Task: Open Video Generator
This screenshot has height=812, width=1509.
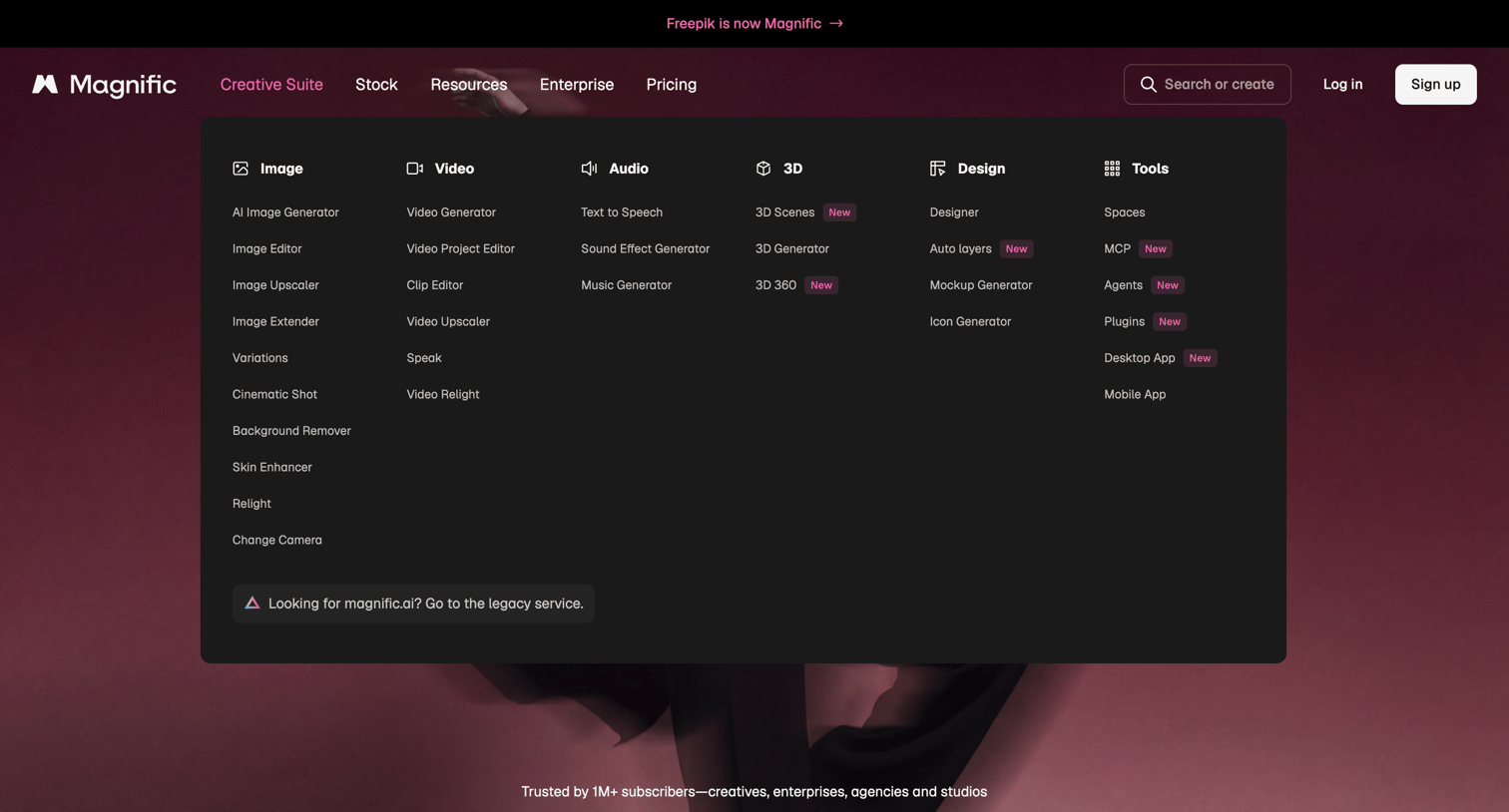Action: 451,212
